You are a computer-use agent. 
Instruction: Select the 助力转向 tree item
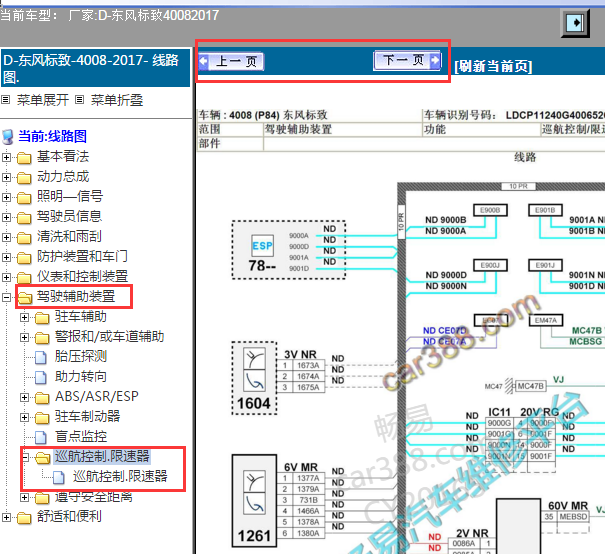pos(81,377)
